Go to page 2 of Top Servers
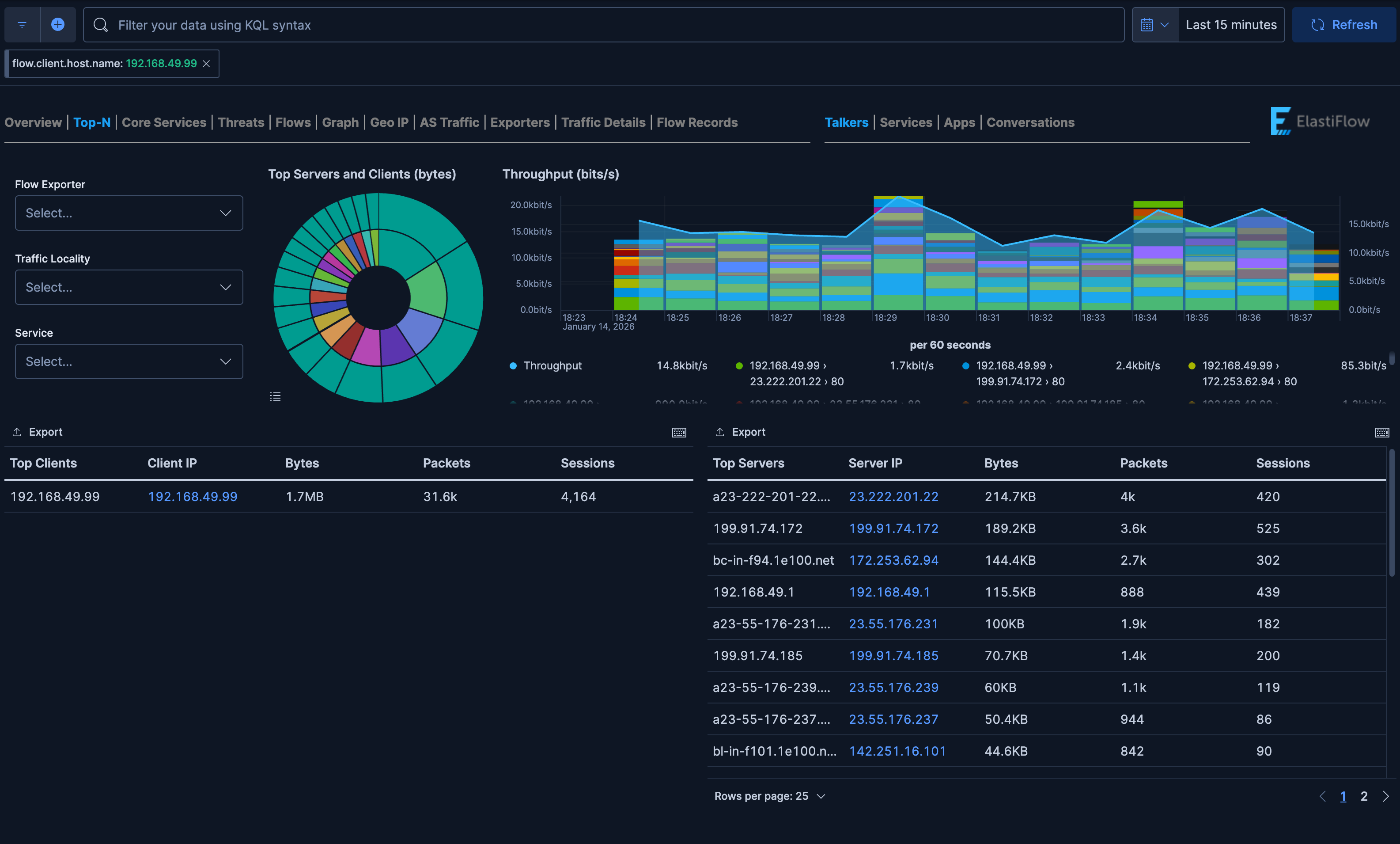Screen dimensions: 1400x844 (x=1364, y=796)
